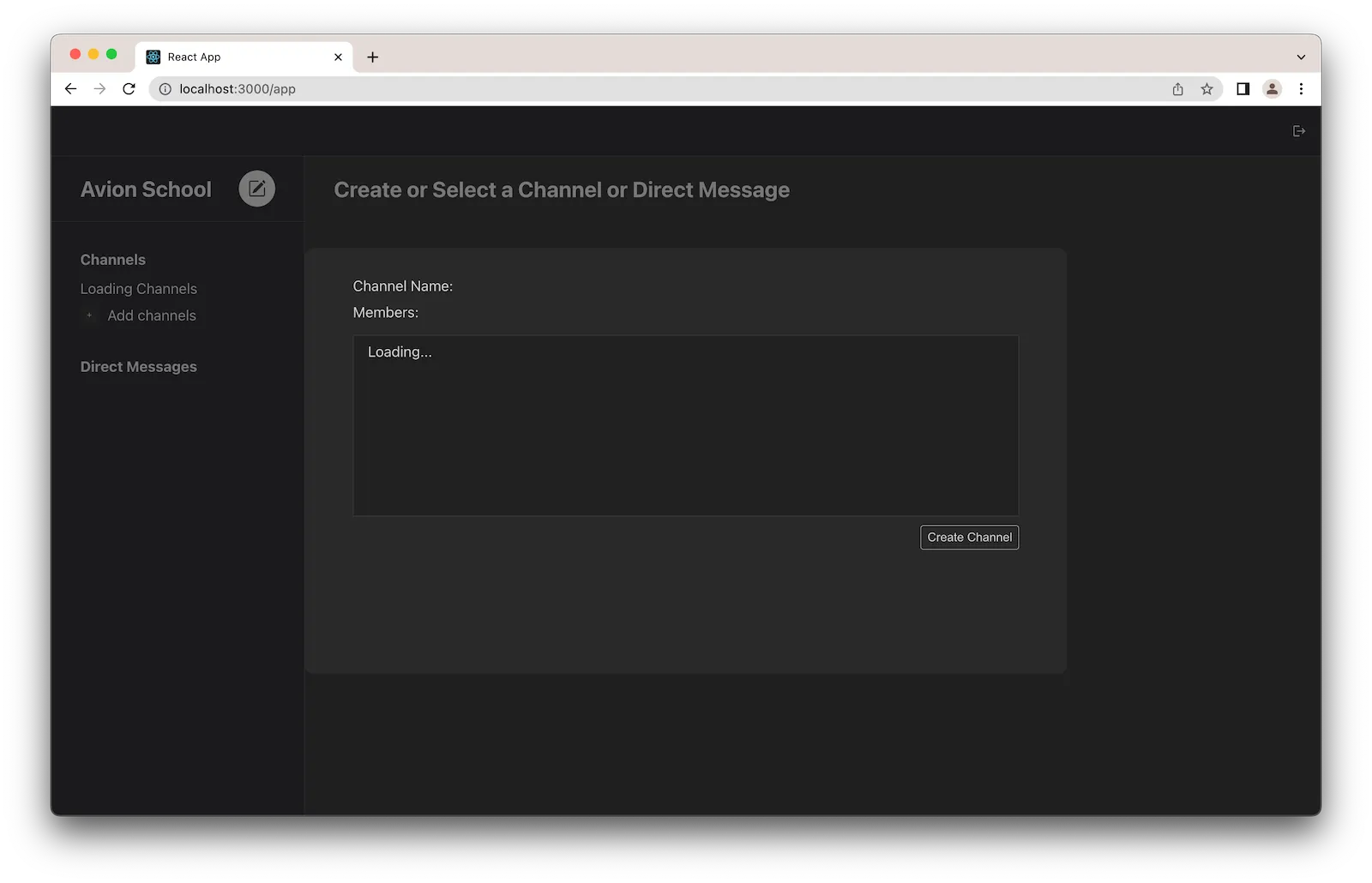The width and height of the screenshot is (1372, 883).
Task: Select the Direct Messages section header
Action: tap(138, 366)
